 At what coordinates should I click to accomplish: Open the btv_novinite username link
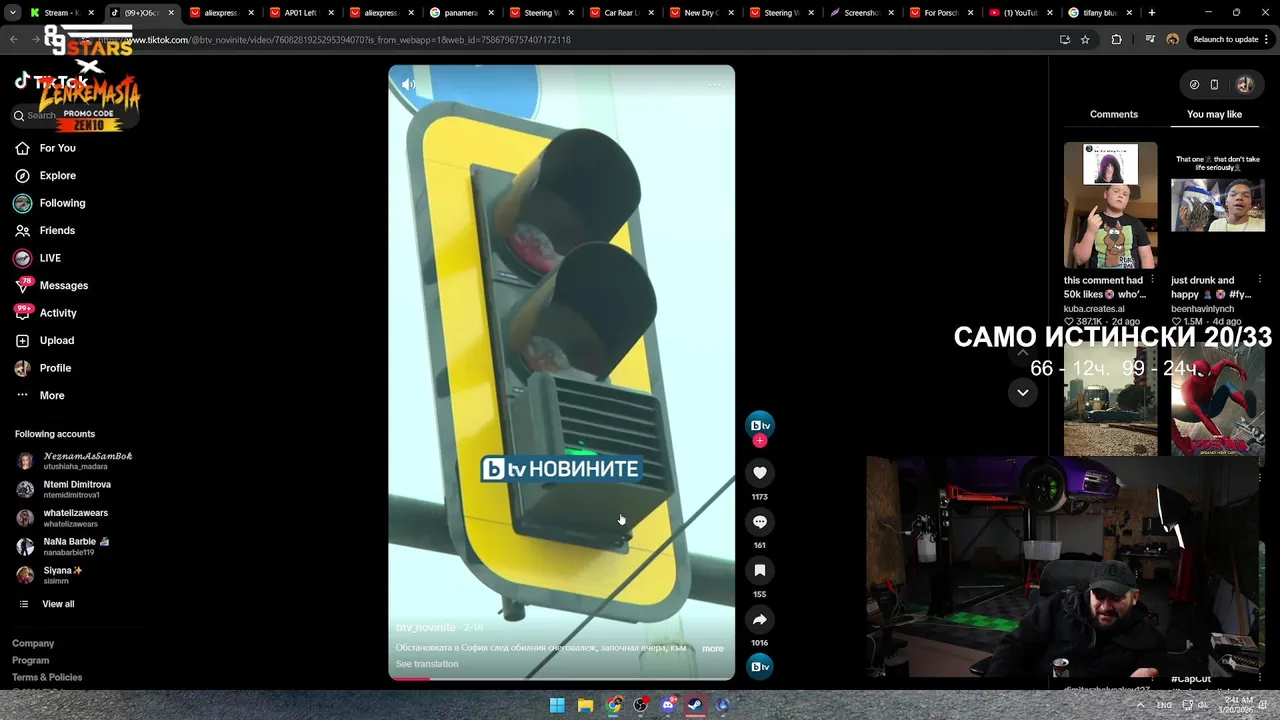(425, 628)
